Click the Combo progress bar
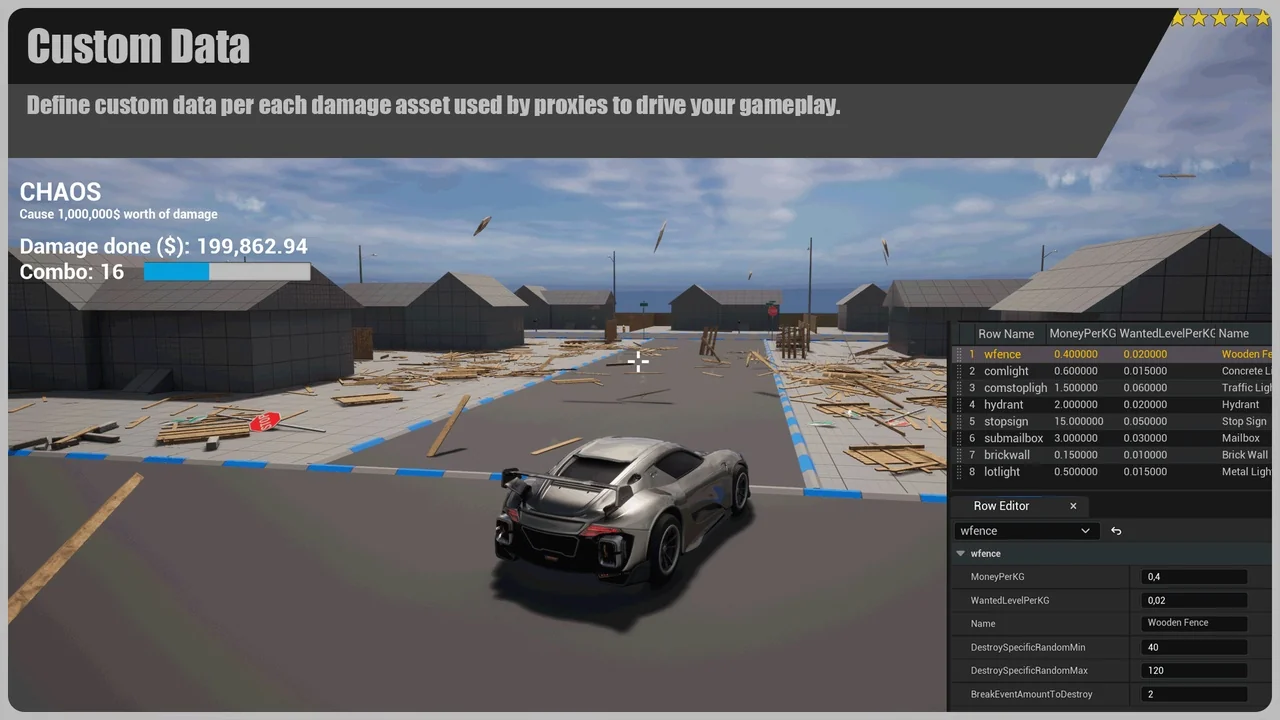This screenshot has height=720, width=1280. tap(227, 271)
